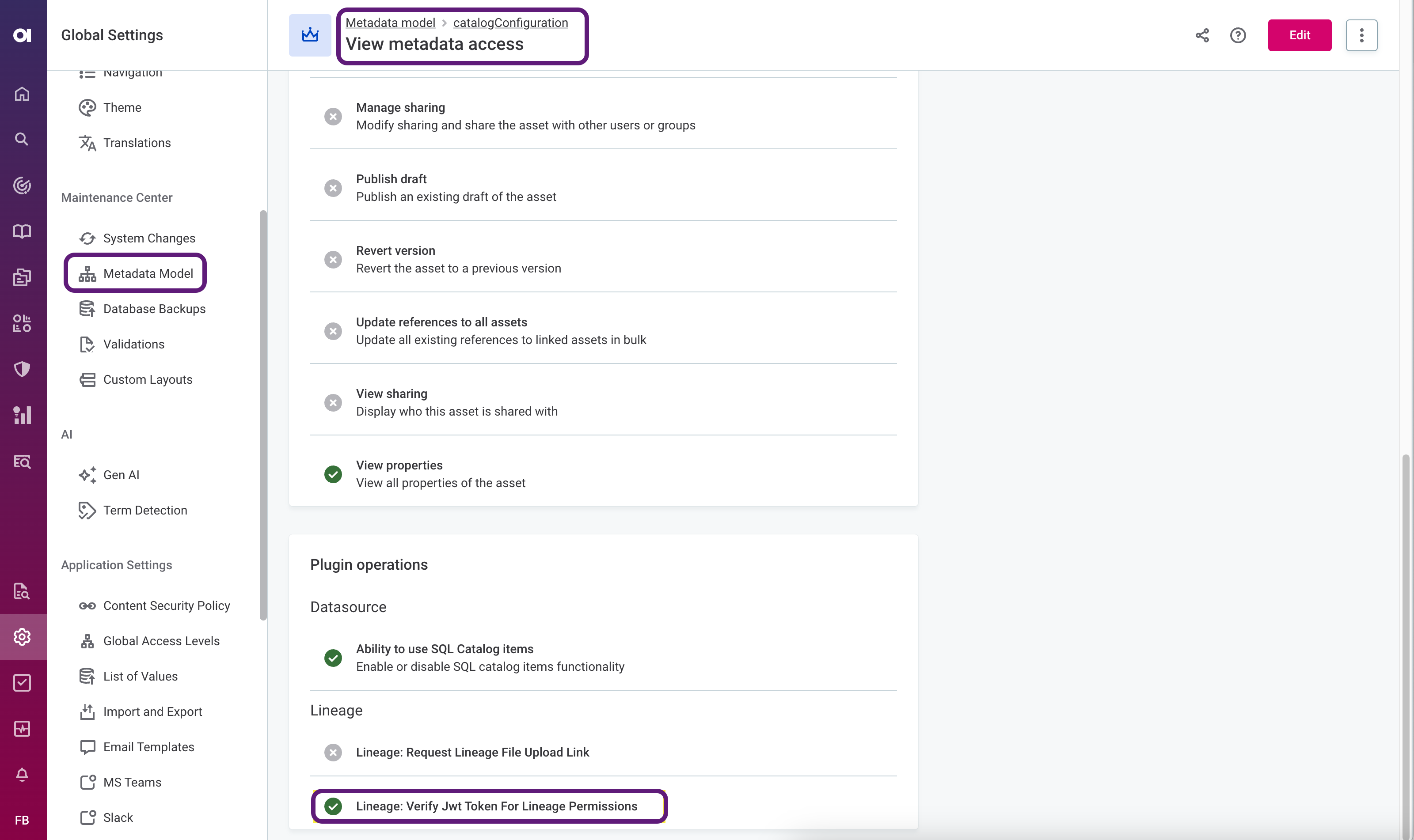This screenshot has height=840, width=1414.
Task: Open the three-dot overflow menu
Action: [x=1361, y=35]
